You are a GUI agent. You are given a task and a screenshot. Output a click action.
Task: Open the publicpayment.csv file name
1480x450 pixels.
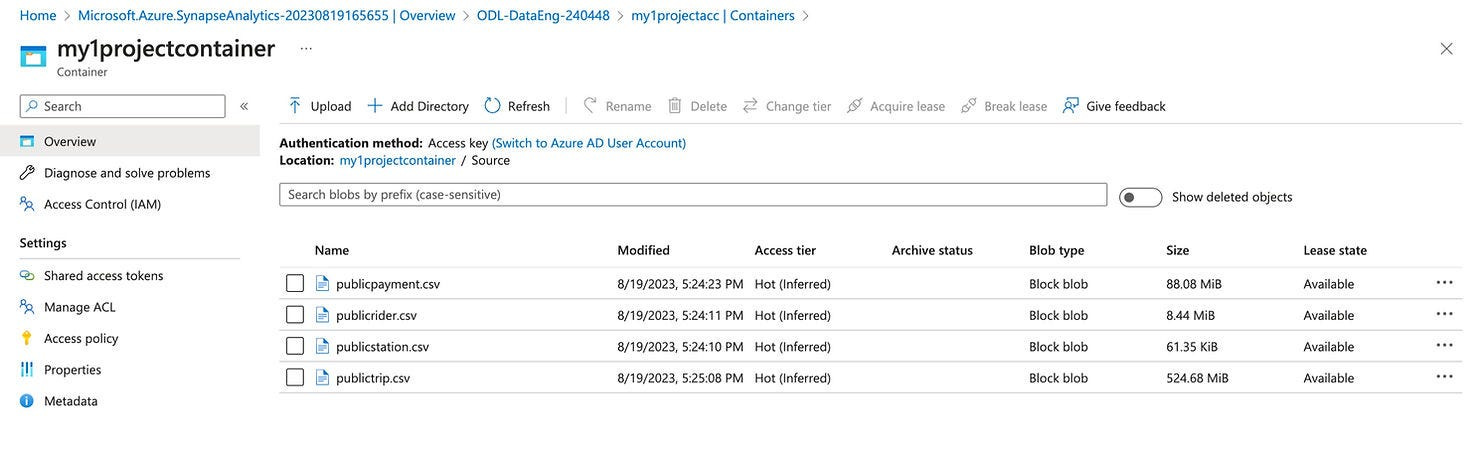[x=388, y=284]
